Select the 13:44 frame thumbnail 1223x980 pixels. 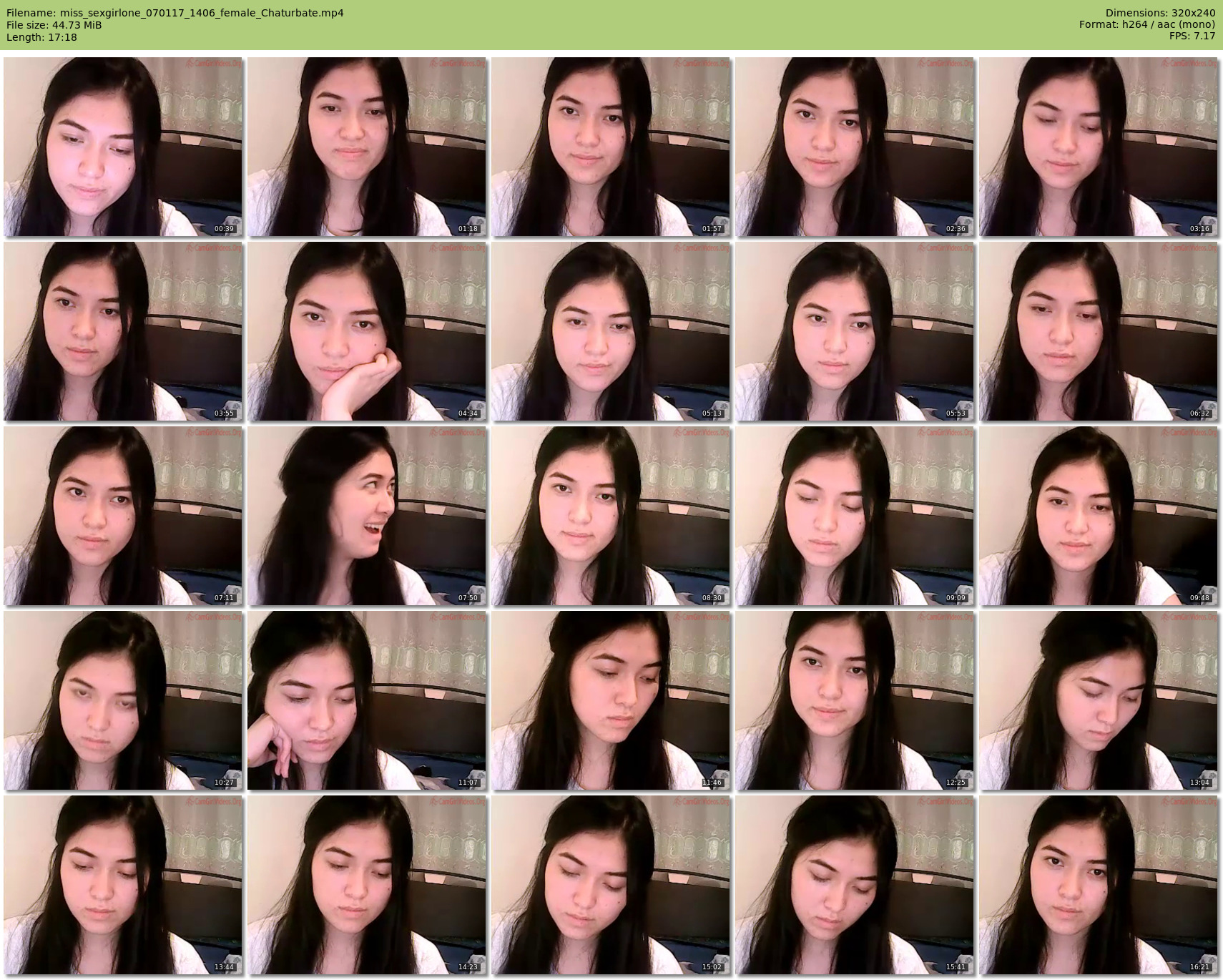[122, 885]
